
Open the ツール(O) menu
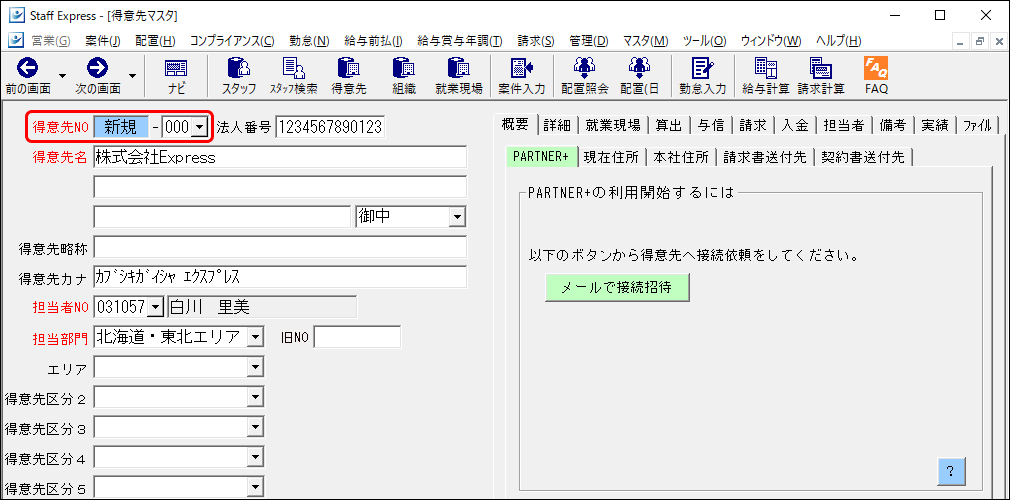704,41
